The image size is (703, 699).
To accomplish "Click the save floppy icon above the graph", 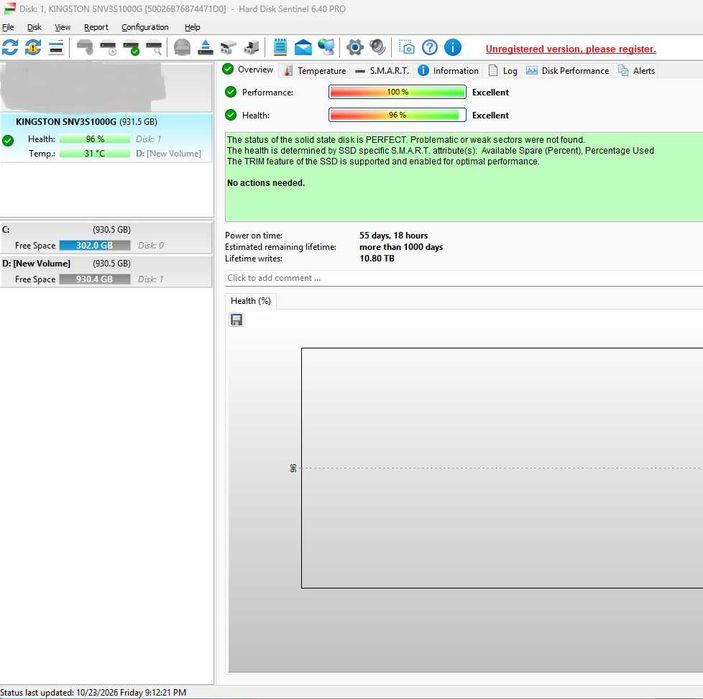I will point(236,320).
